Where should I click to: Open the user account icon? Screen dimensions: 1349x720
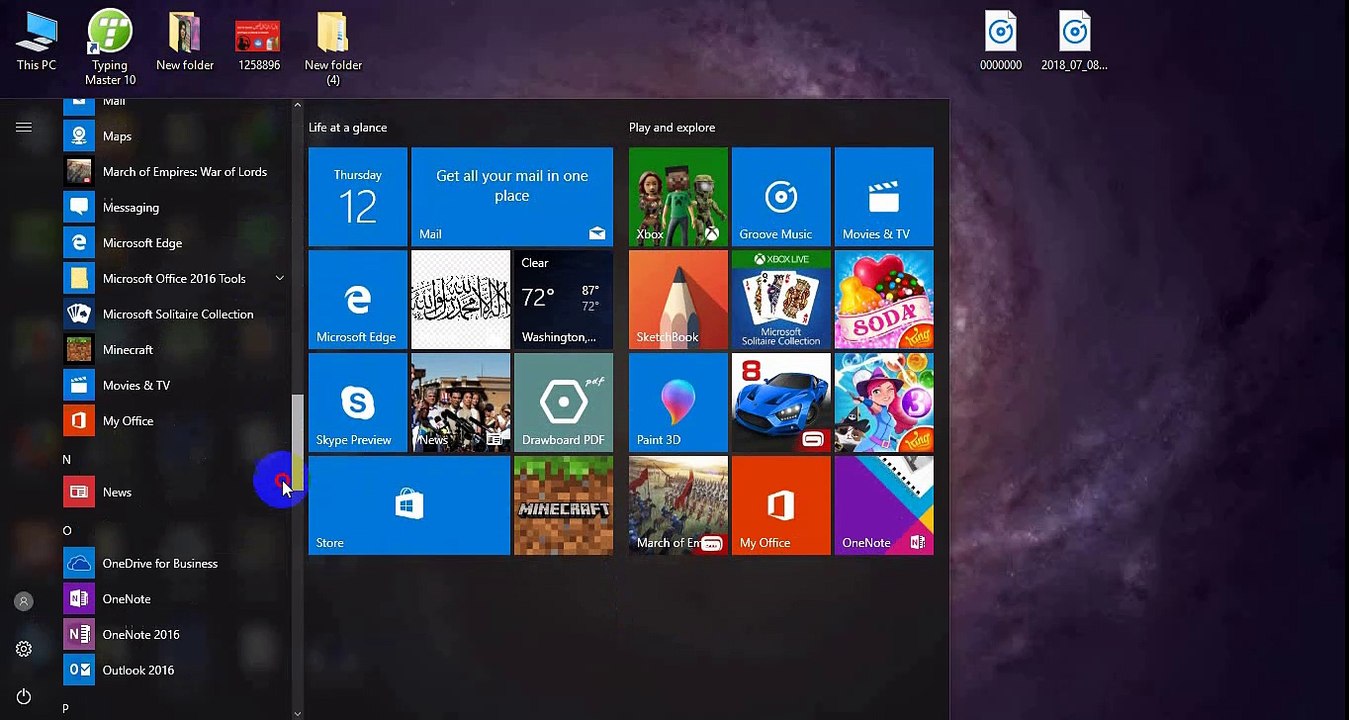point(24,601)
